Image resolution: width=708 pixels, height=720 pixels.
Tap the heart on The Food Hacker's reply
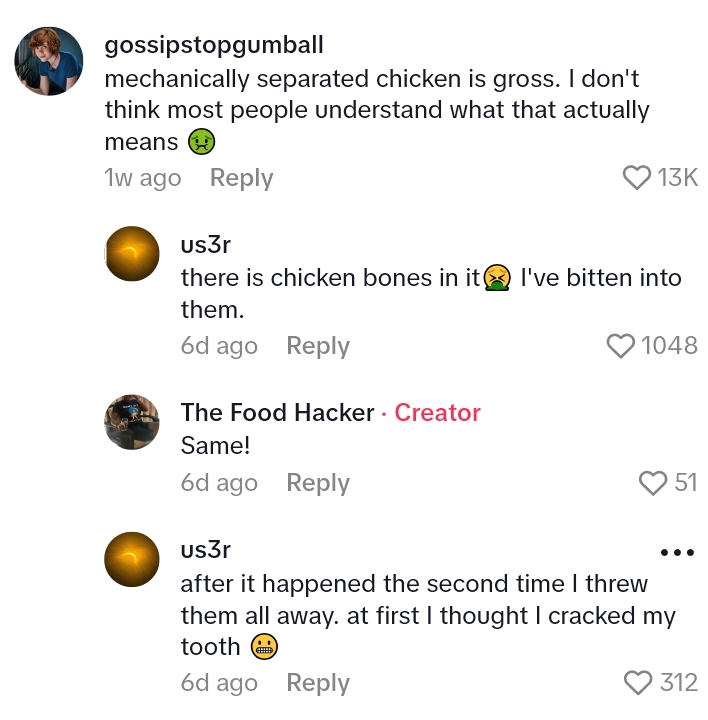click(652, 484)
